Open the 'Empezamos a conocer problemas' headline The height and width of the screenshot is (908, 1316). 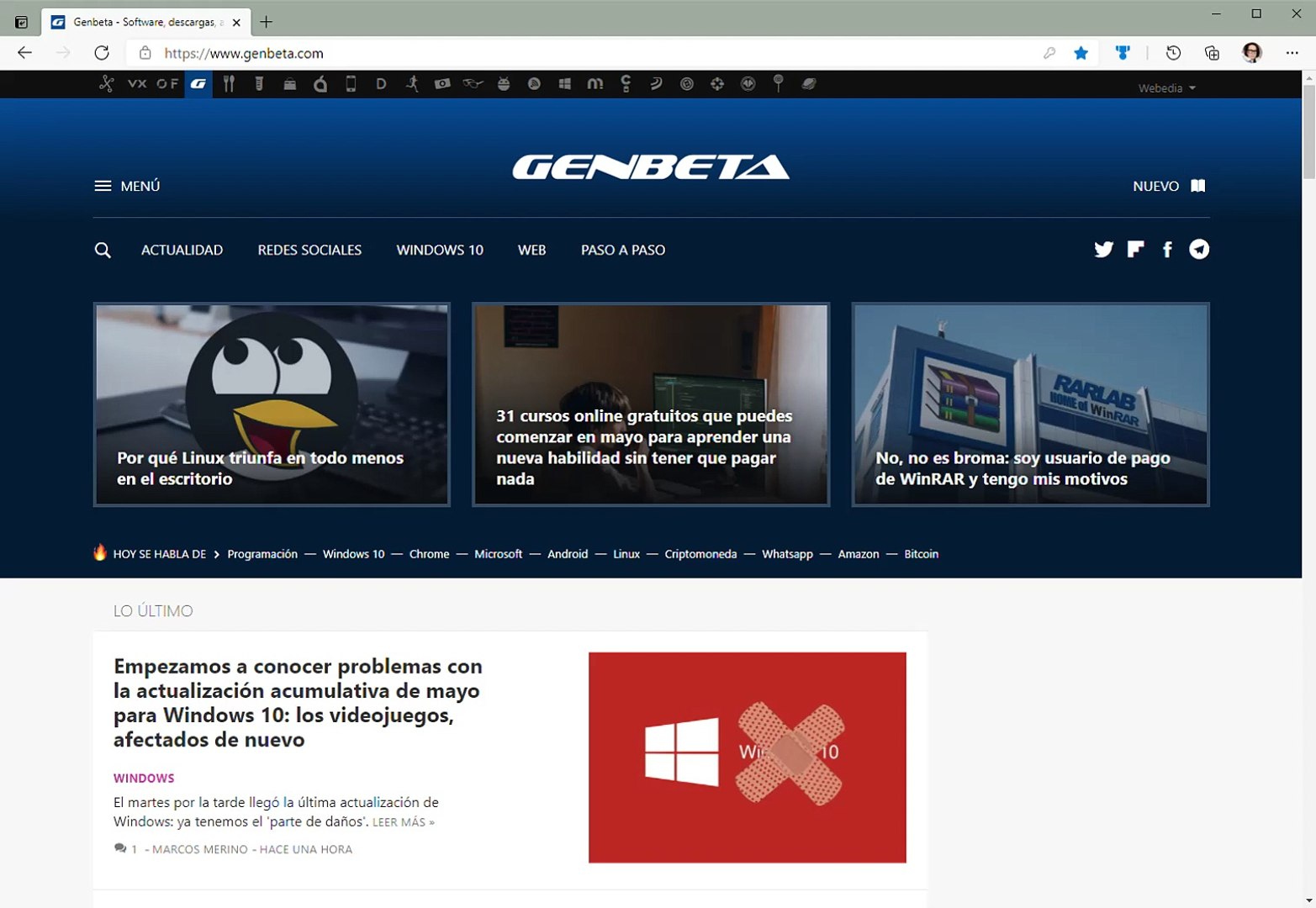click(x=298, y=703)
